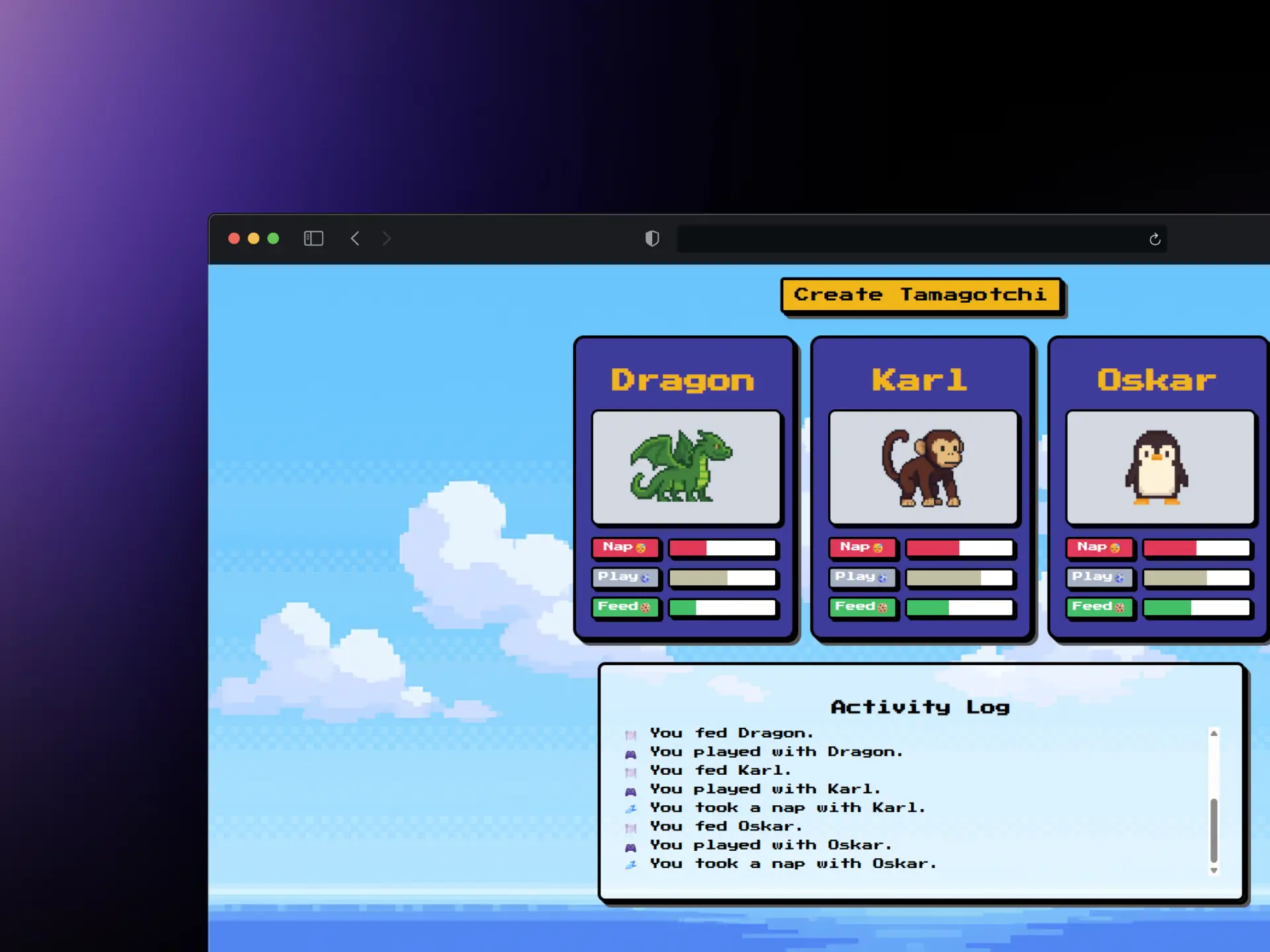
Task: Click the Activity Log scrollbar thumb
Action: [1214, 830]
